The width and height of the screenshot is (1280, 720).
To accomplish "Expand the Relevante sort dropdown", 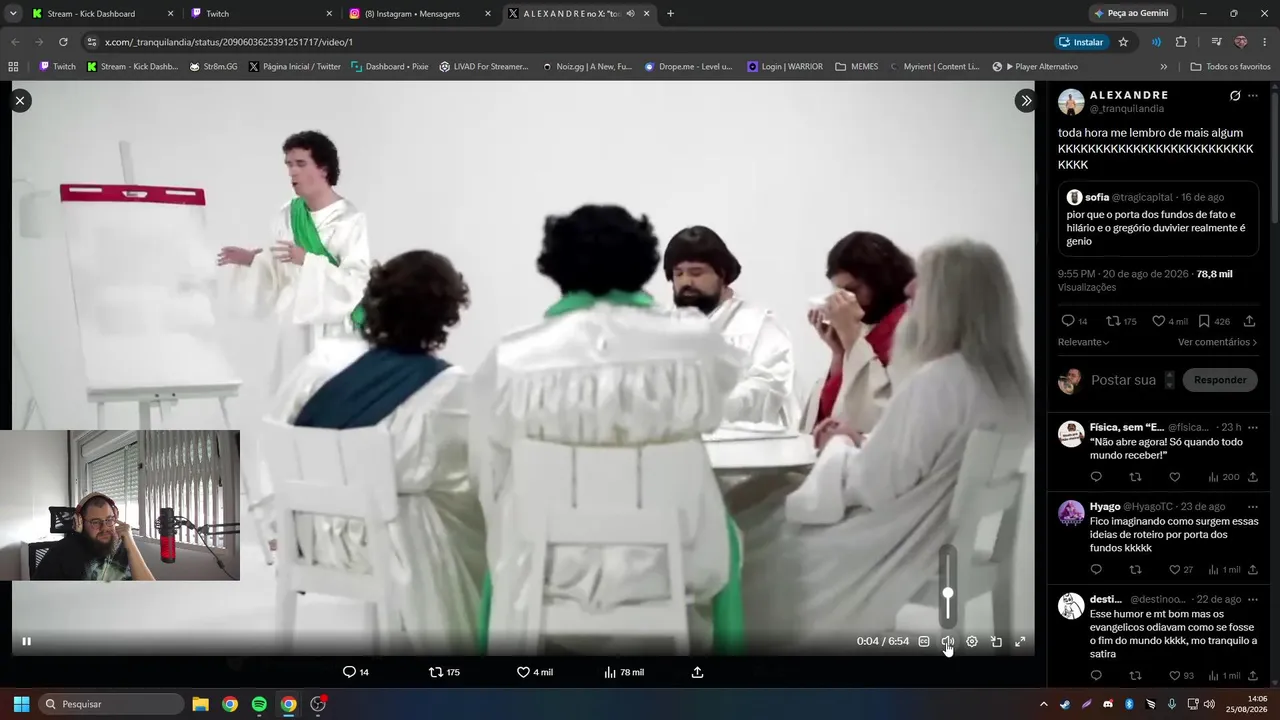I will pos(1084,342).
